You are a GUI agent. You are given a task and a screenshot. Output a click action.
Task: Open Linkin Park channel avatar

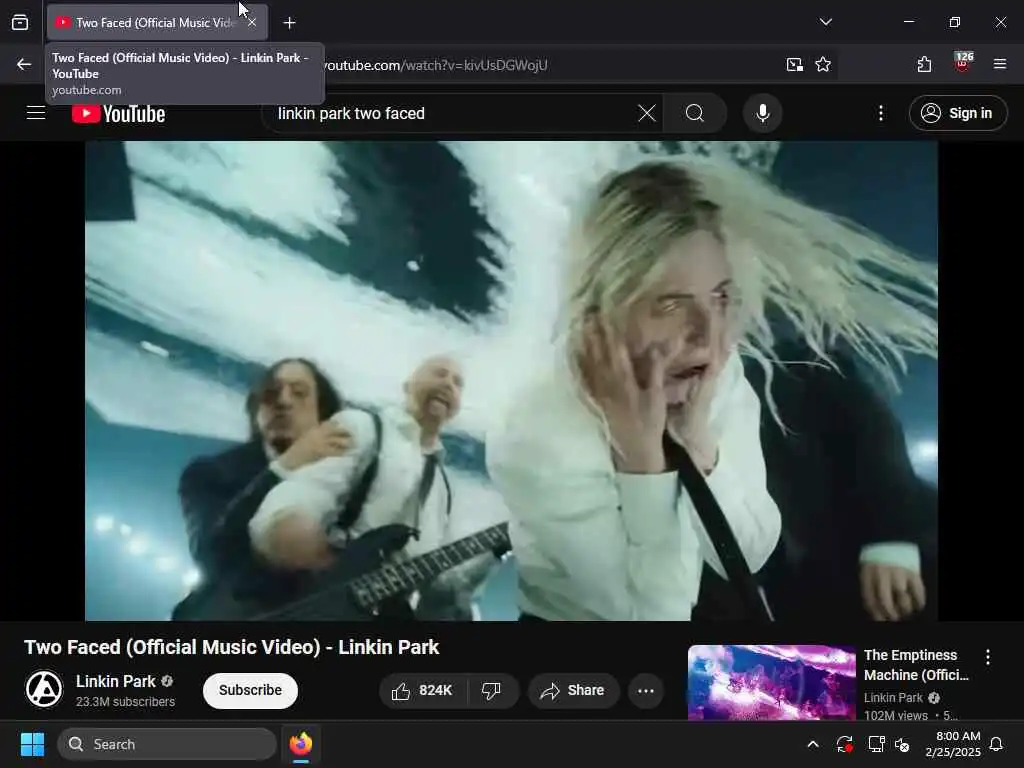click(x=44, y=689)
